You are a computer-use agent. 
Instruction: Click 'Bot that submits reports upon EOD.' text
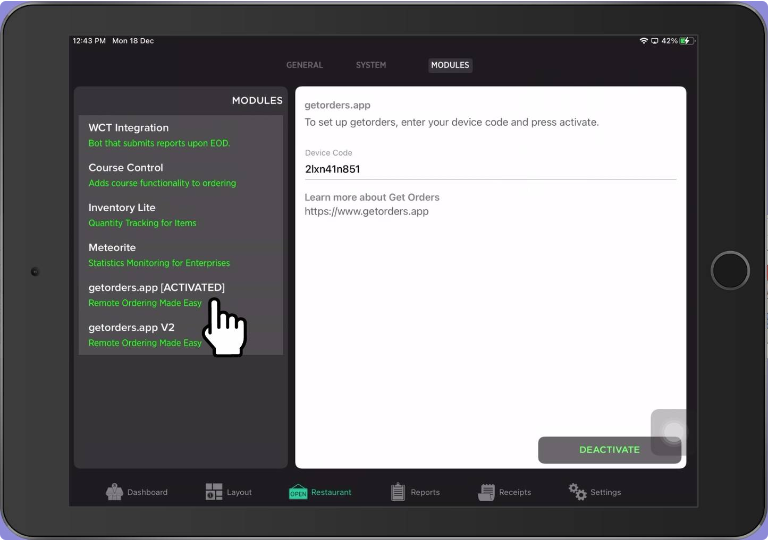coord(159,143)
